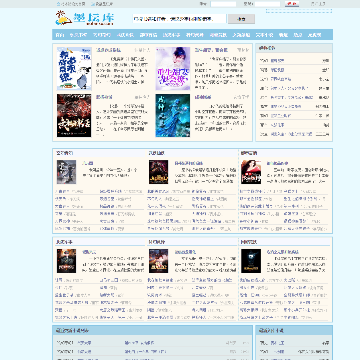Open the purple-haired girl book cover

pyautogui.click(x=173, y=69)
